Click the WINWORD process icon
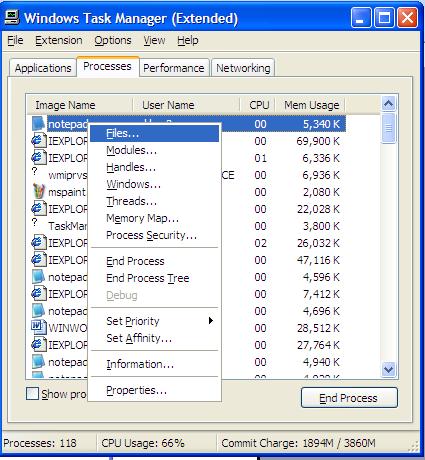Screen dimensions: 425x460 coord(38,328)
